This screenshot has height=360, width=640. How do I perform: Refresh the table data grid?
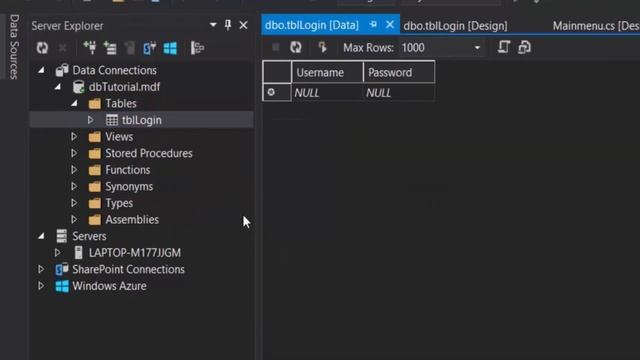[296, 47]
